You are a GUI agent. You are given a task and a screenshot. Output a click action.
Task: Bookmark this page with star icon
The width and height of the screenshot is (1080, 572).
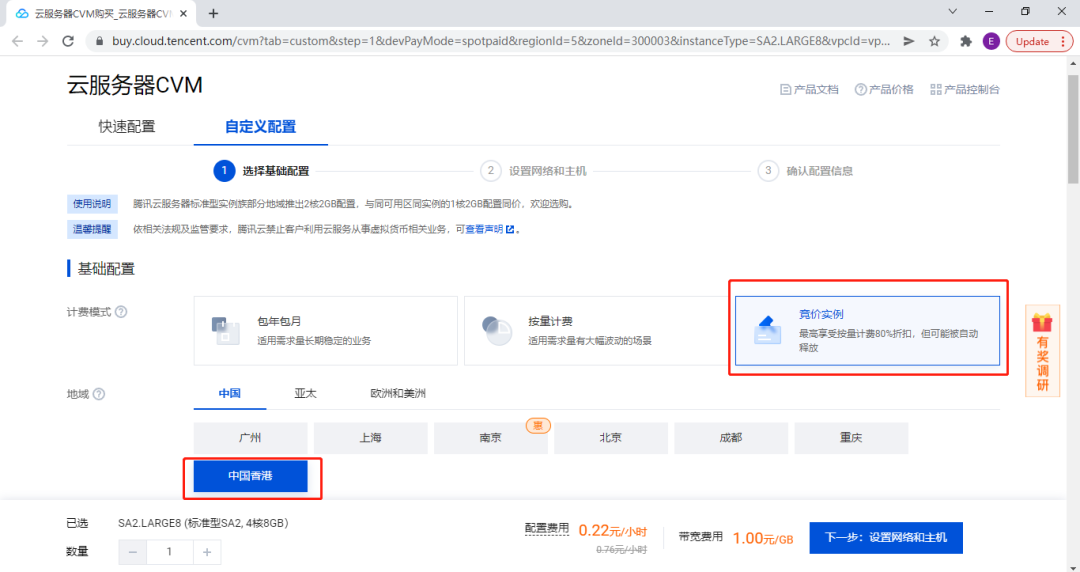tap(934, 41)
